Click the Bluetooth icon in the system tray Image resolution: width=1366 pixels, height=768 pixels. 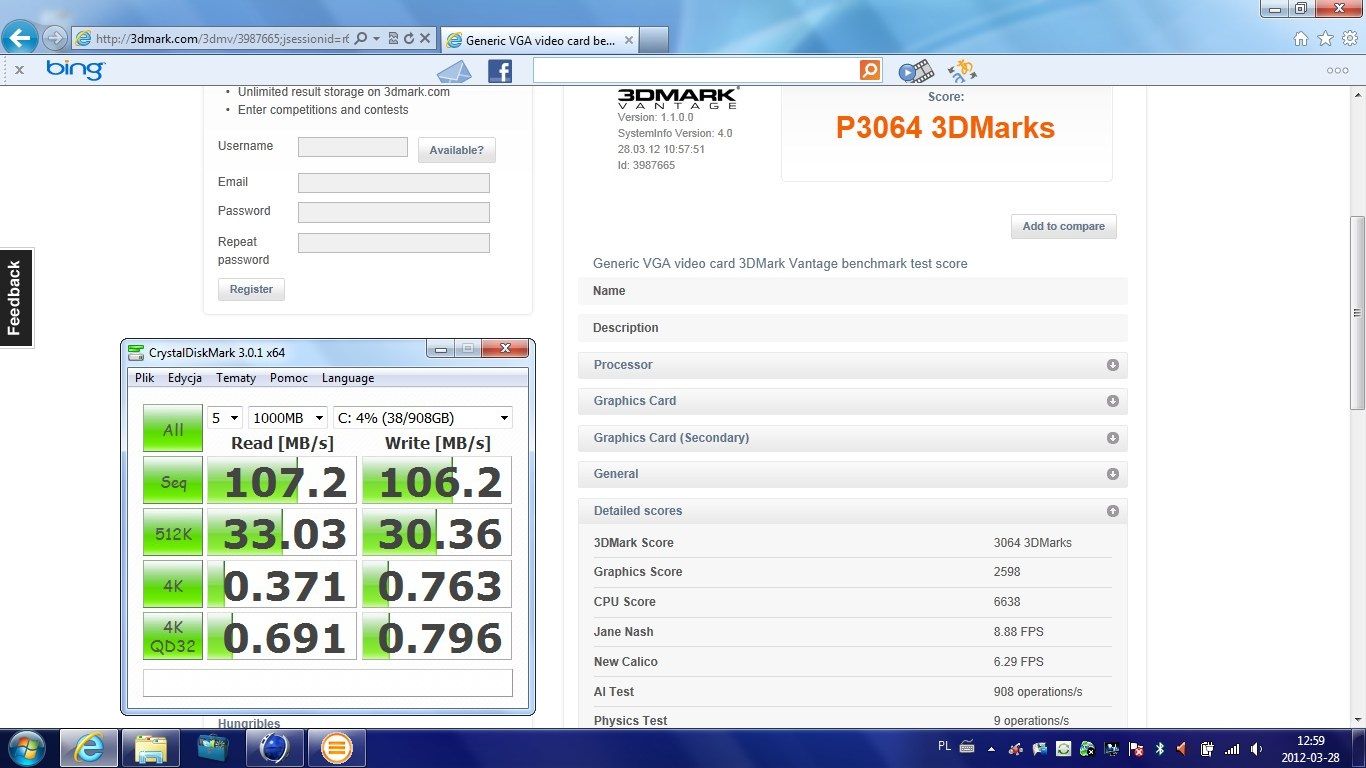pyautogui.click(x=1160, y=748)
